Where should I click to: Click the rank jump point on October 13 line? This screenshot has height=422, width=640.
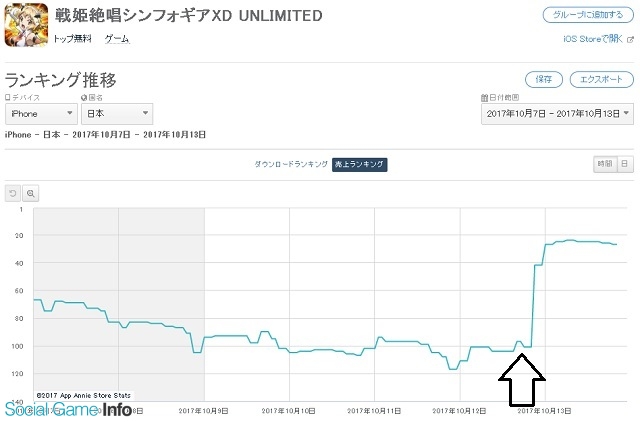point(533,306)
